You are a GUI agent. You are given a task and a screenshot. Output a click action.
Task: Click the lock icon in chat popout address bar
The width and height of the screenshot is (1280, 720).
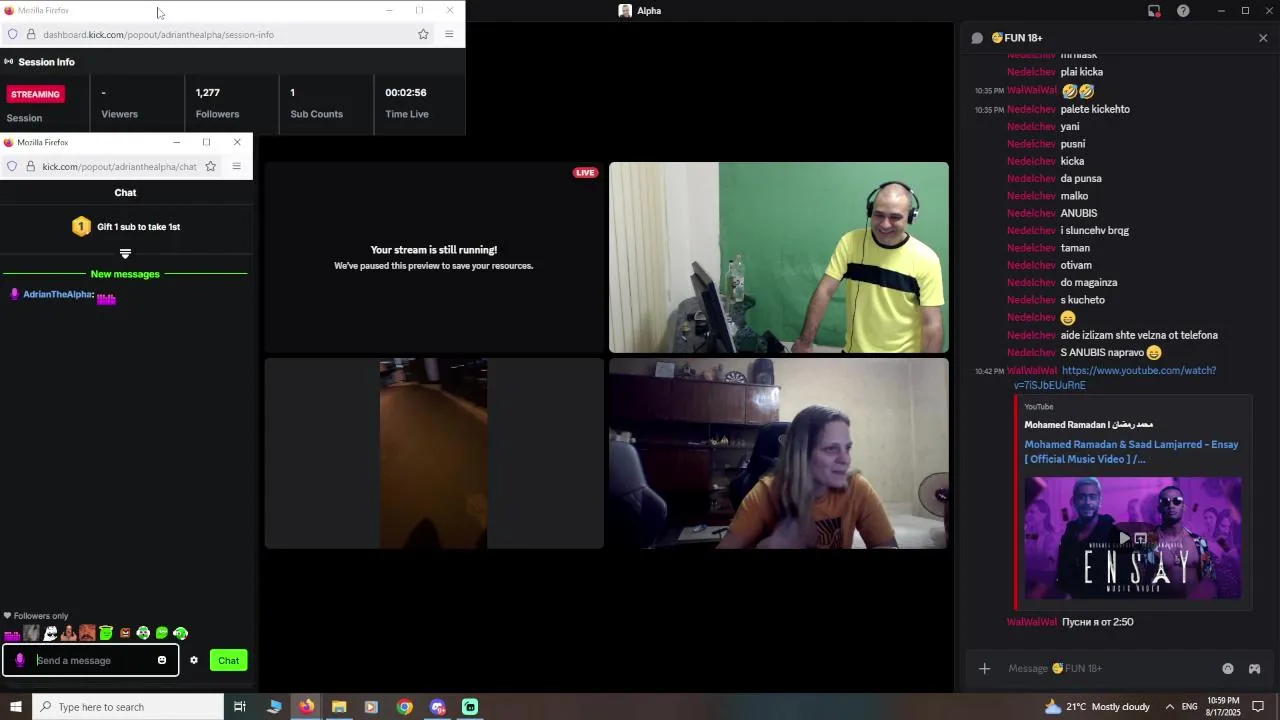[x=30, y=166]
